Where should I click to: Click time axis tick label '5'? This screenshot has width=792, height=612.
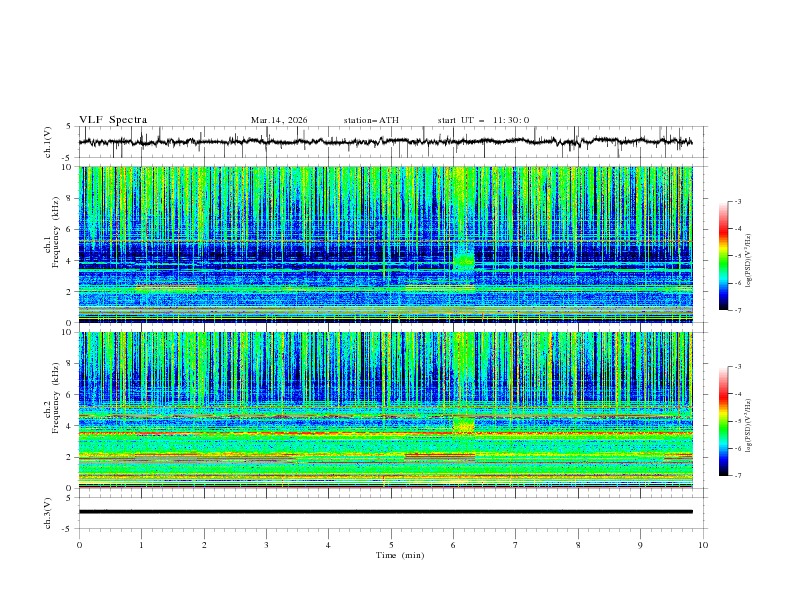391,545
